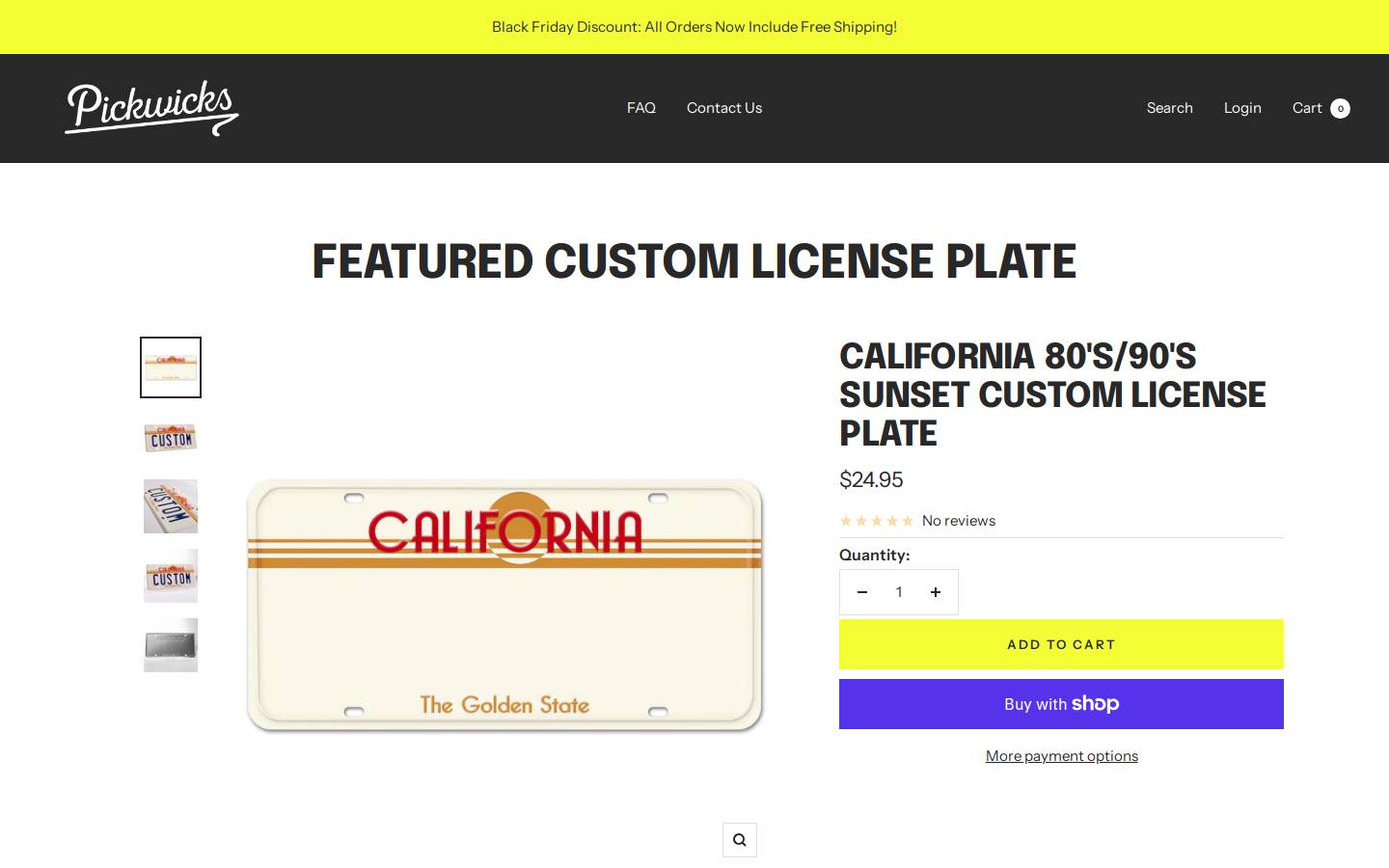This screenshot has height=868, width=1389.
Task: Select second CUSTOM plate thumbnail
Action: 171,437
